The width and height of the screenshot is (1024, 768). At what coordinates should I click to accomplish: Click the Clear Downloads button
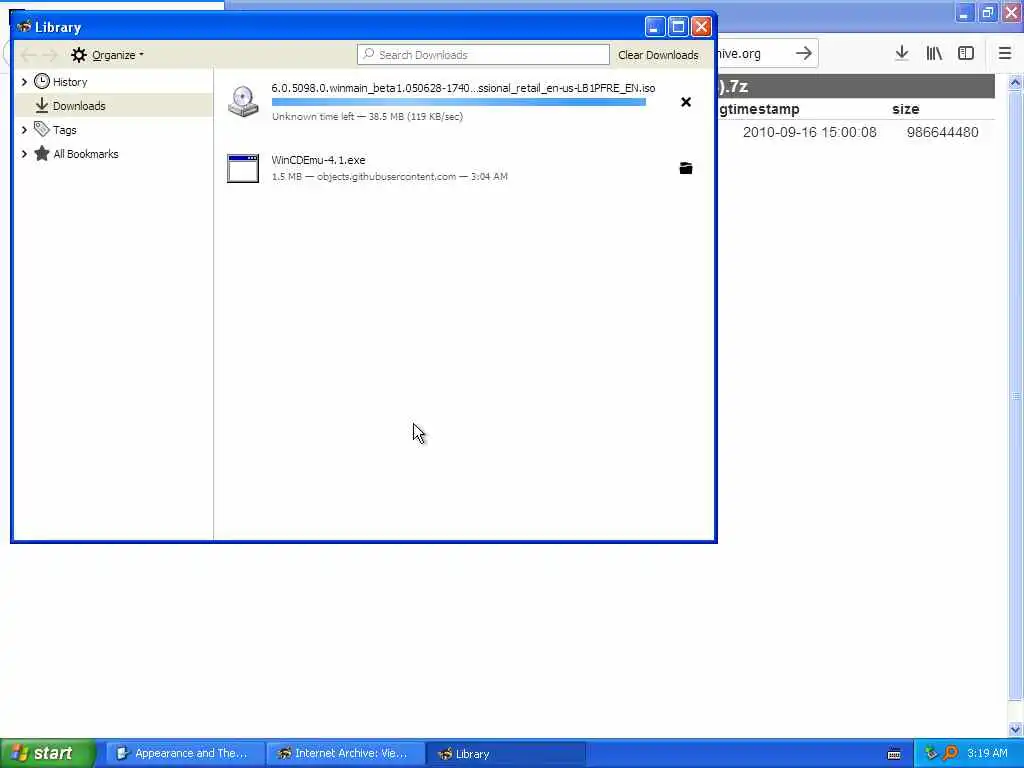[658, 55]
